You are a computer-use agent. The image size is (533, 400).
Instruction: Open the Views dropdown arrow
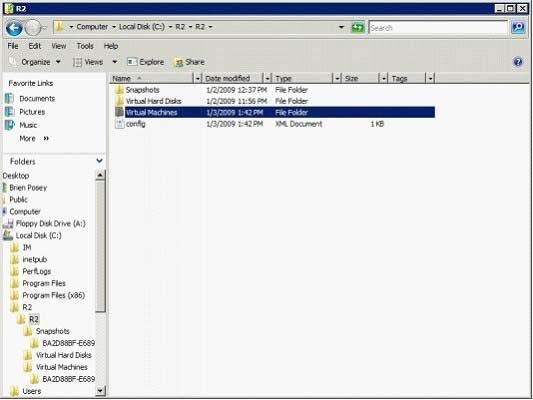coord(115,62)
